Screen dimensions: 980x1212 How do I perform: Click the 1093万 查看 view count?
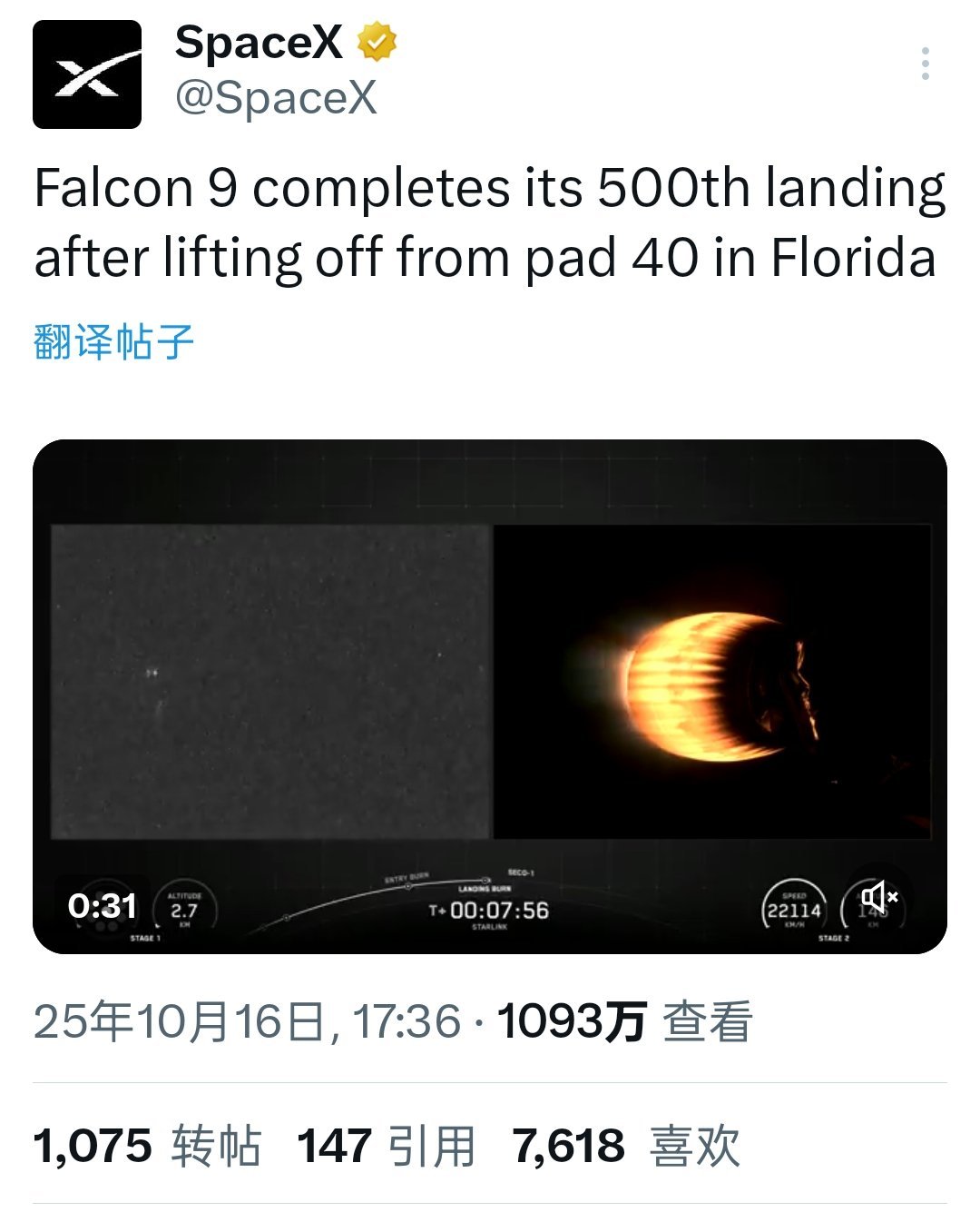(x=624, y=1021)
